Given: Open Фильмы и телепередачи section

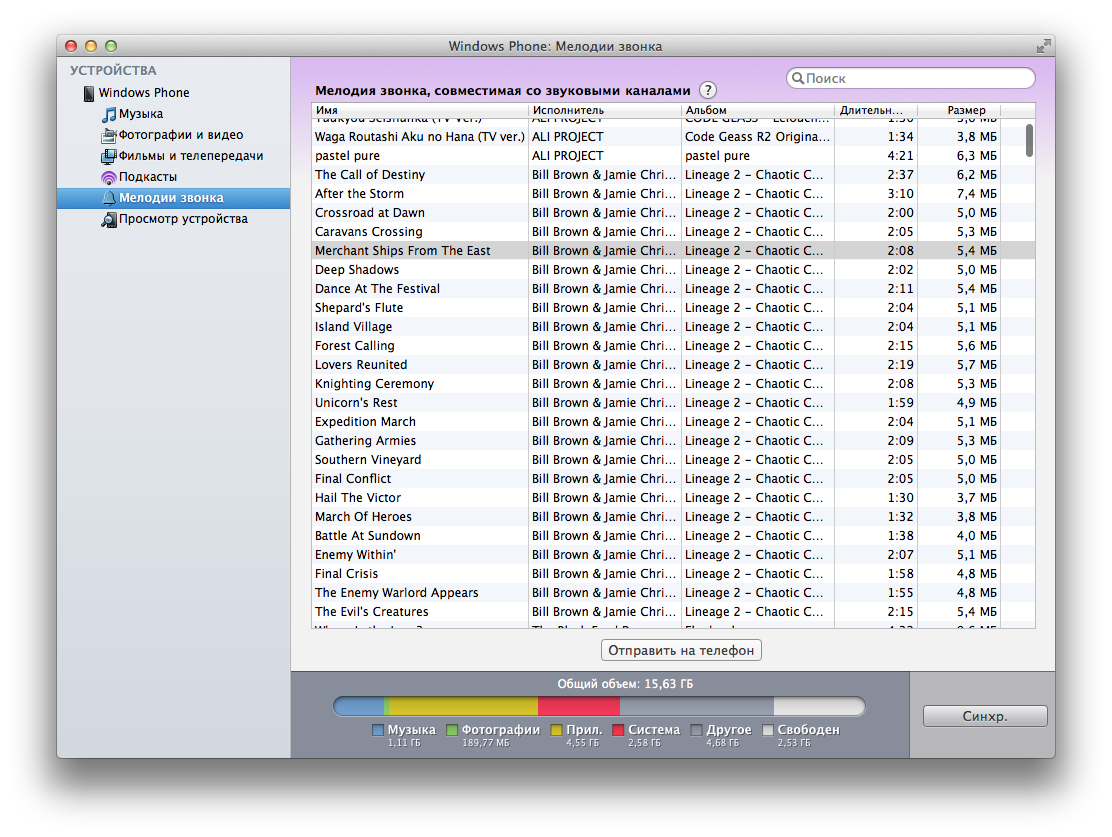Looking at the screenshot, I should pos(191,156).
